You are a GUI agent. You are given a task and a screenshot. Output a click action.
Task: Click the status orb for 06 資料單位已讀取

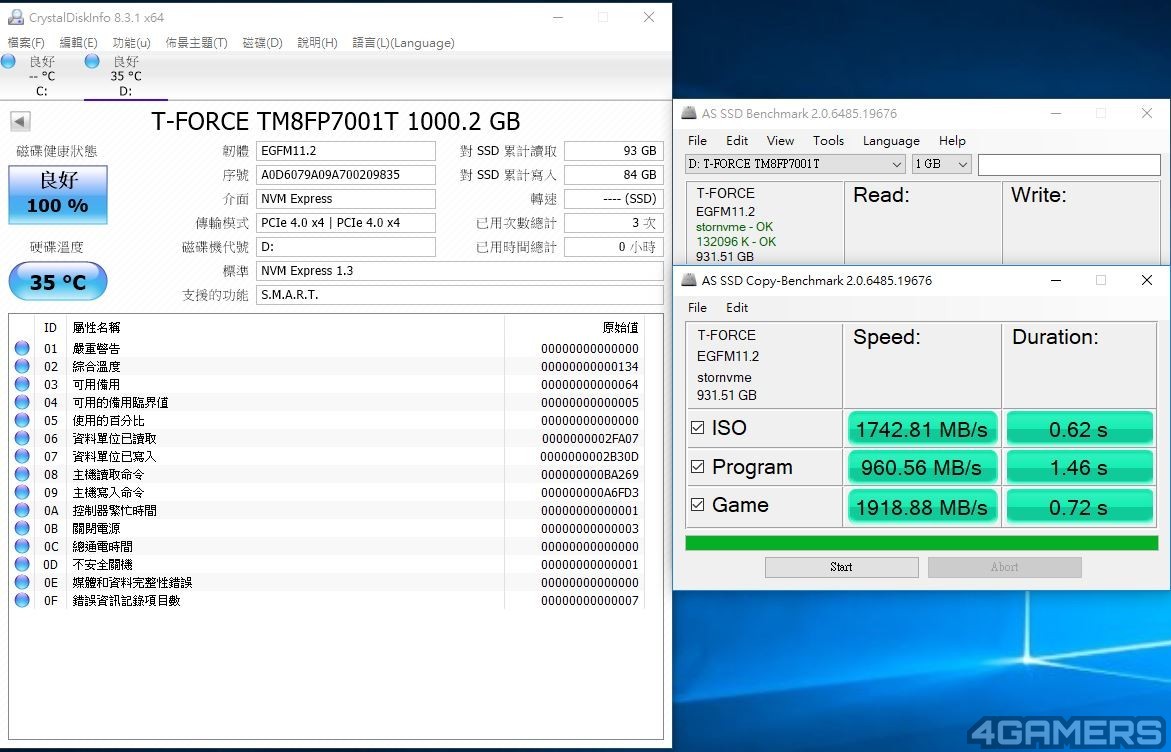point(22,438)
